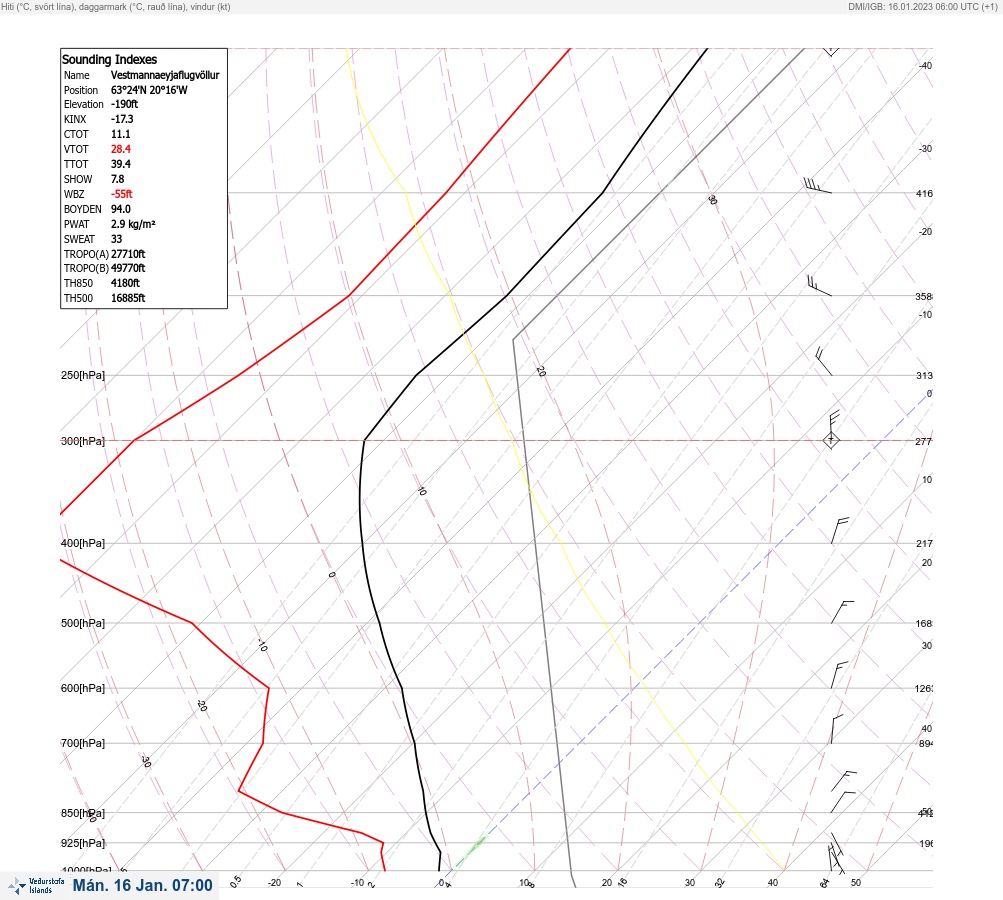Click the 277 height label on the right axis
Image resolution: width=1003 pixels, height=900 pixels.
click(924, 441)
